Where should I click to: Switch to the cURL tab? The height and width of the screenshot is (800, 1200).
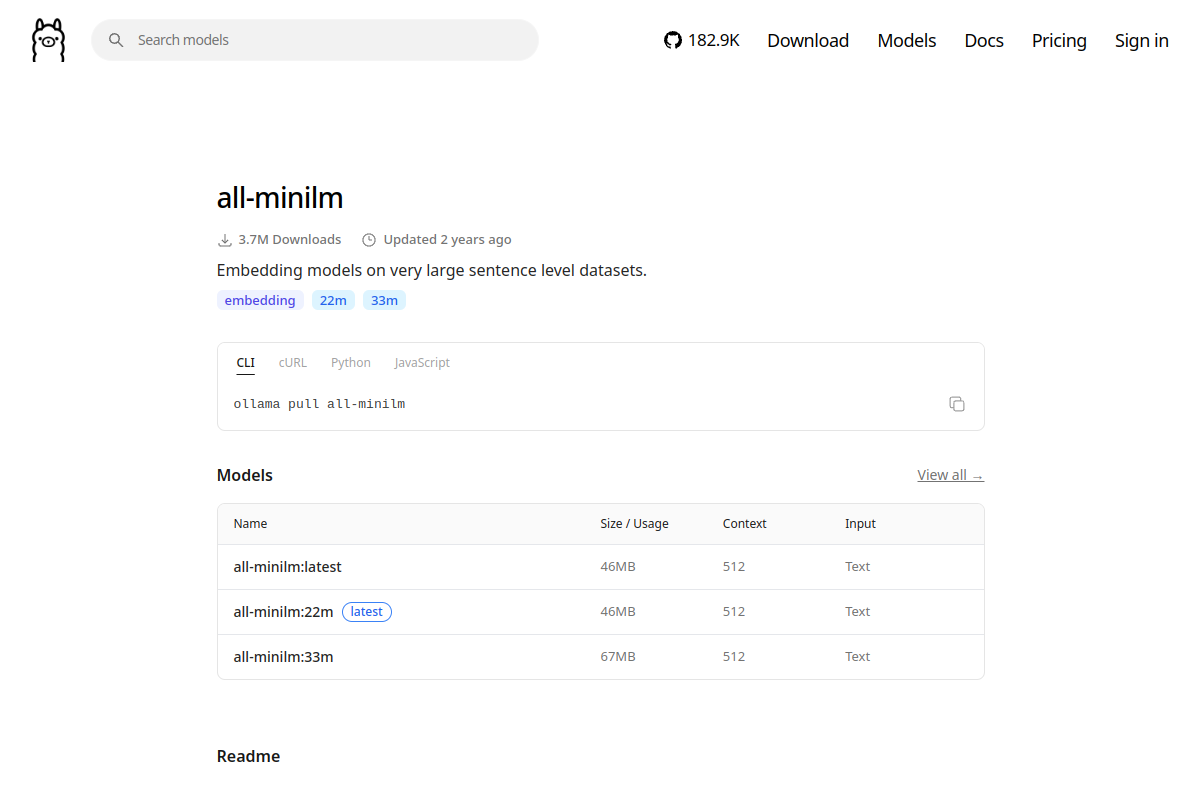click(293, 363)
